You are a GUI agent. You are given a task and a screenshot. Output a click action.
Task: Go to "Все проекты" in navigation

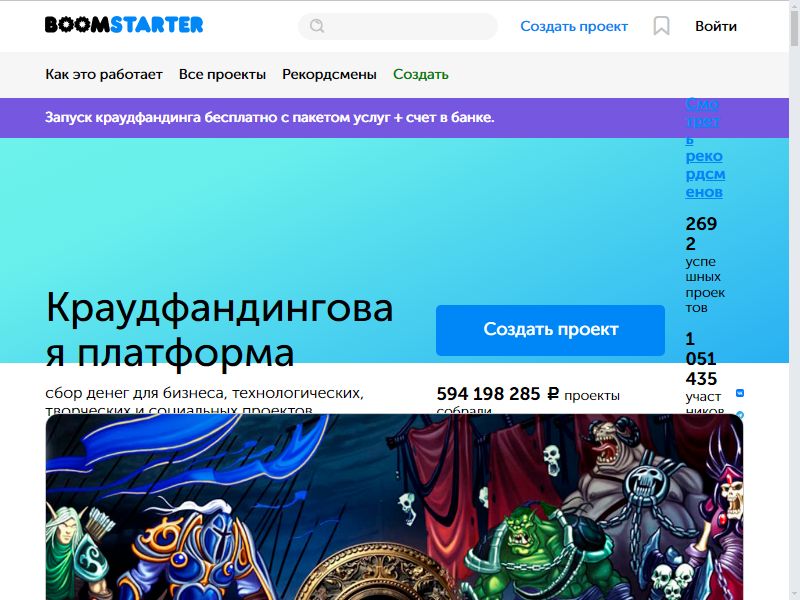click(222, 74)
